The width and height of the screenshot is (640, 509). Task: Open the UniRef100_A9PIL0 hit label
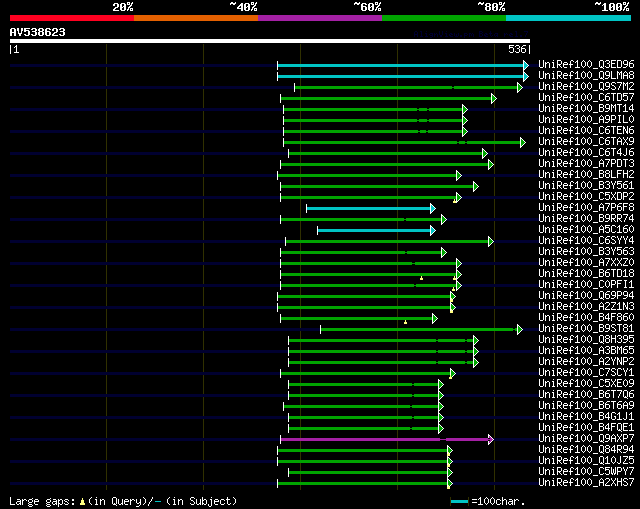pos(586,120)
